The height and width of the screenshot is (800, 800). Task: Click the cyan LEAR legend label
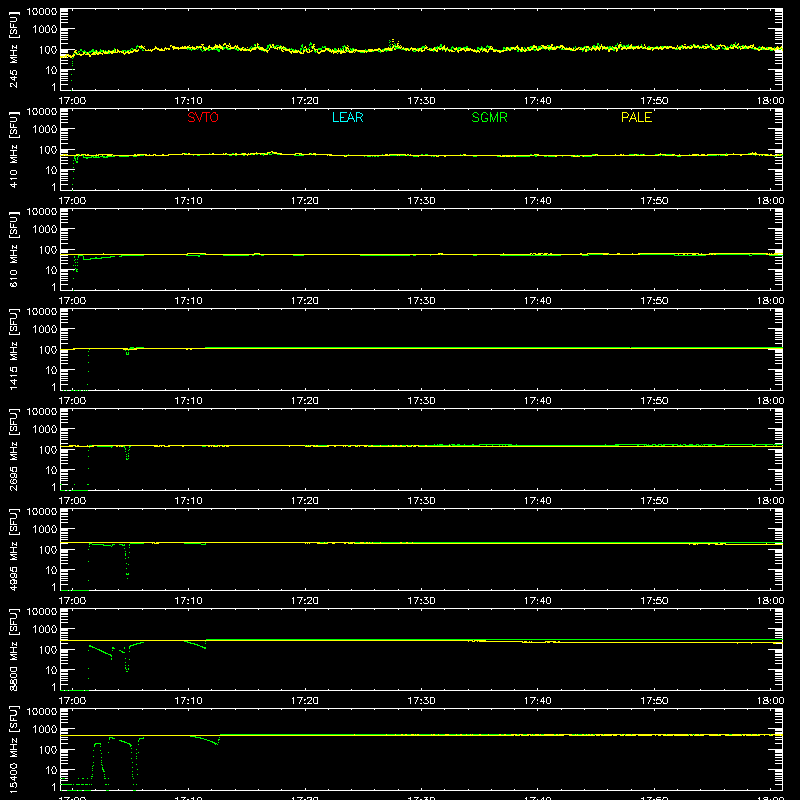347,117
